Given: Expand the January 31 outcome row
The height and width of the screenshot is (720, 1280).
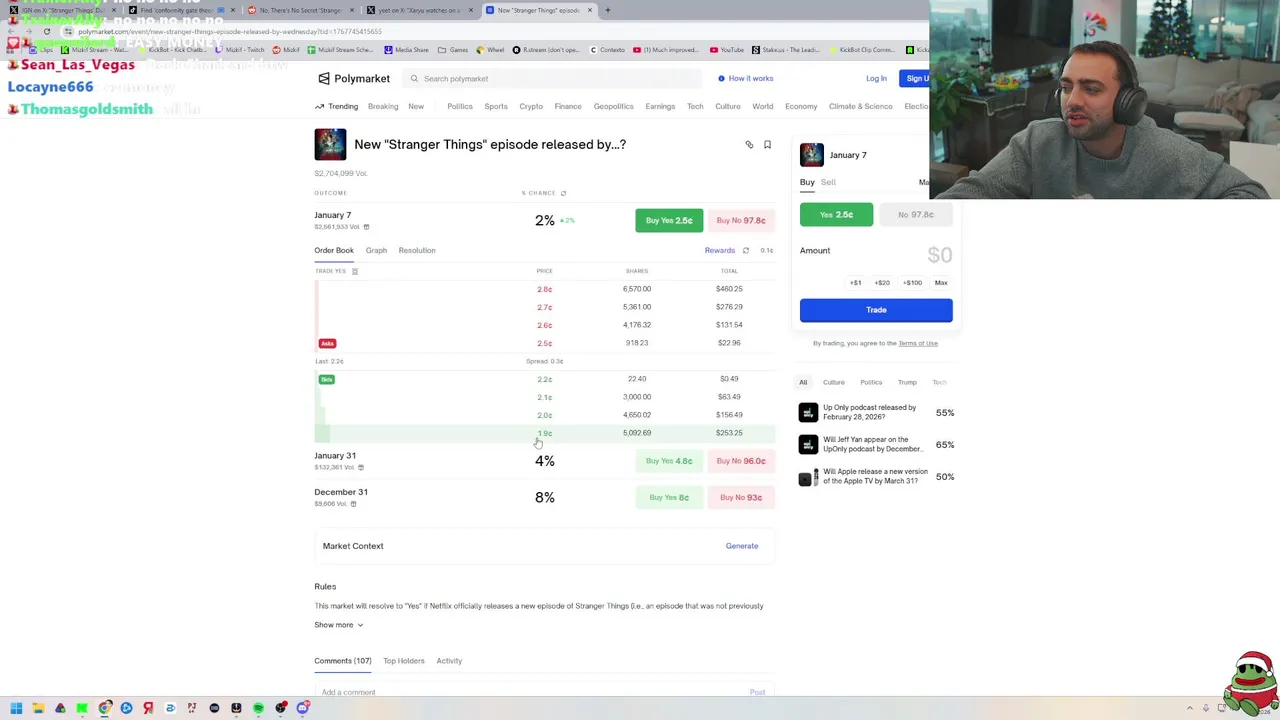Looking at the screenshot, I should 544,461.
